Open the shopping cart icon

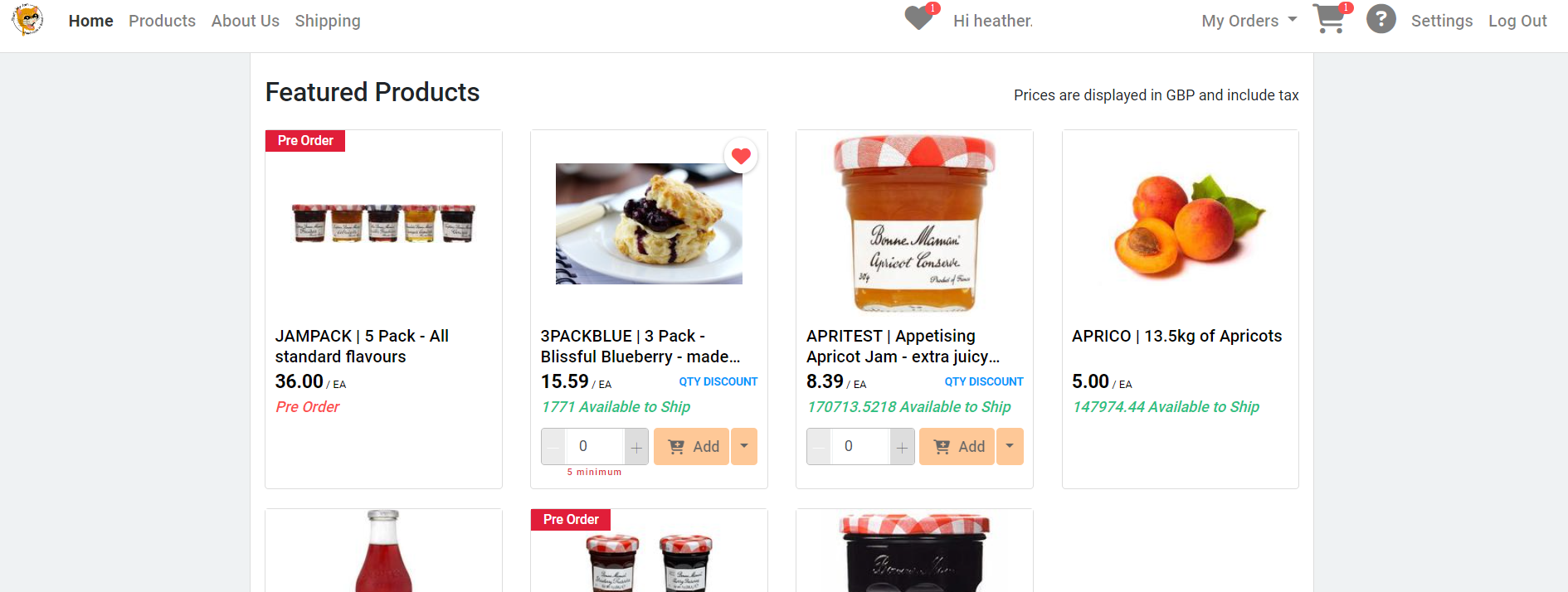pos(1331,18)
